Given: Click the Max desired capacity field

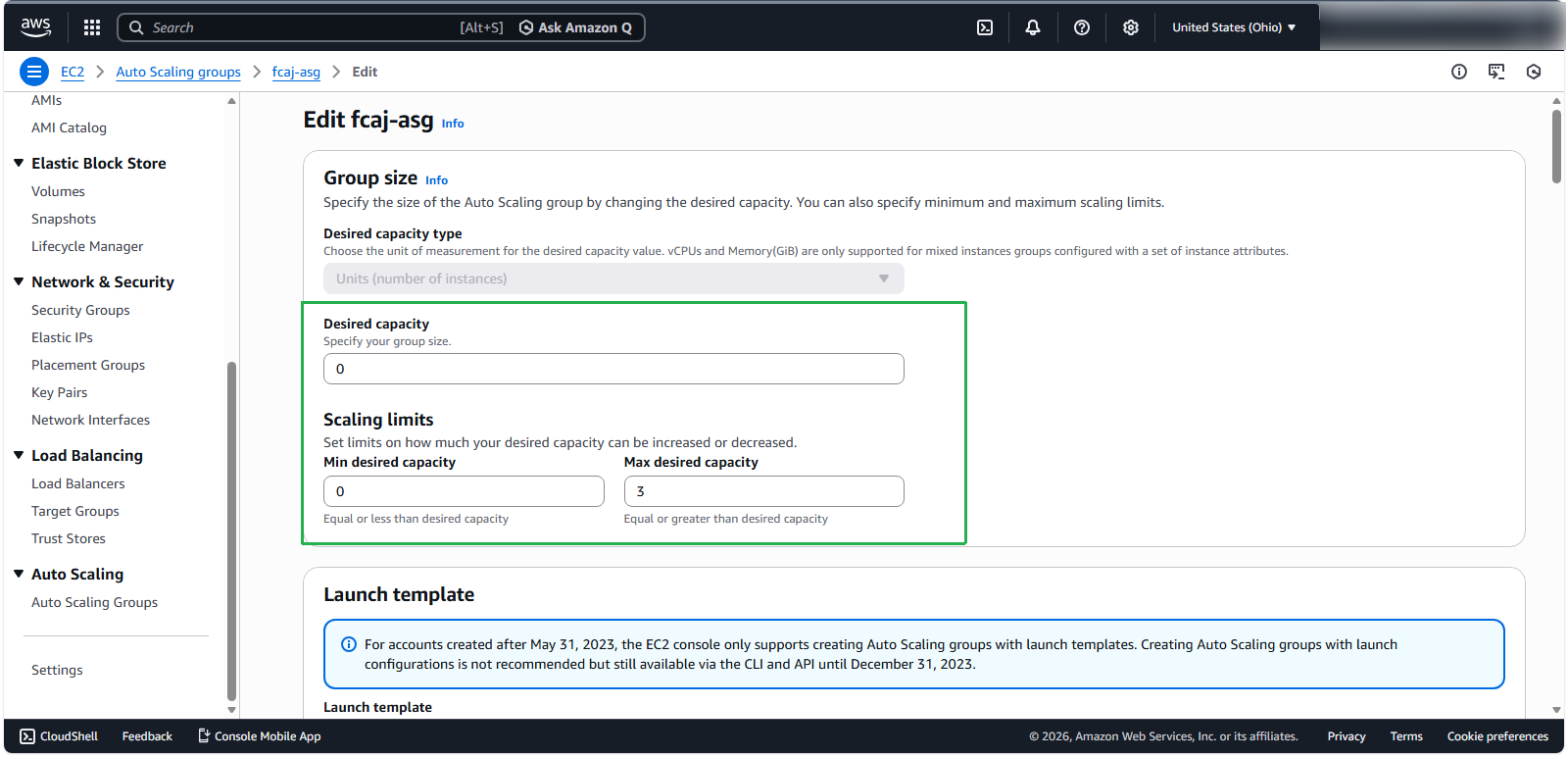Looking at the screenshot, I should [763, 491].
